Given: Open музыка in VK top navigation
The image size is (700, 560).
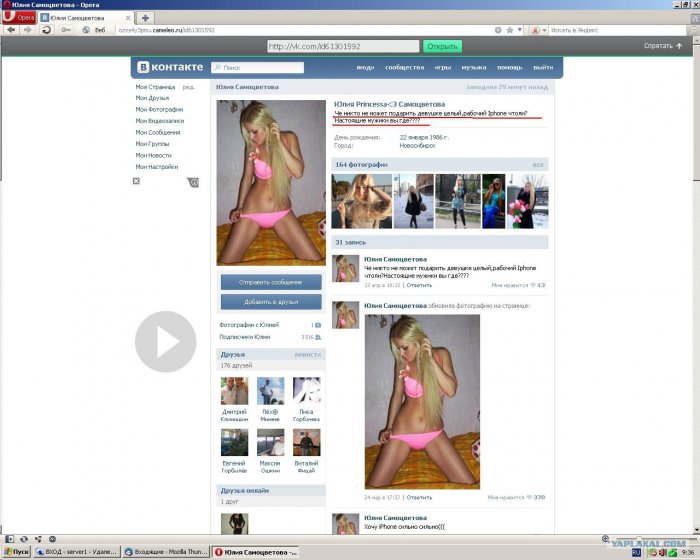Looking at the screenshot, I should (x=473, y=67).
